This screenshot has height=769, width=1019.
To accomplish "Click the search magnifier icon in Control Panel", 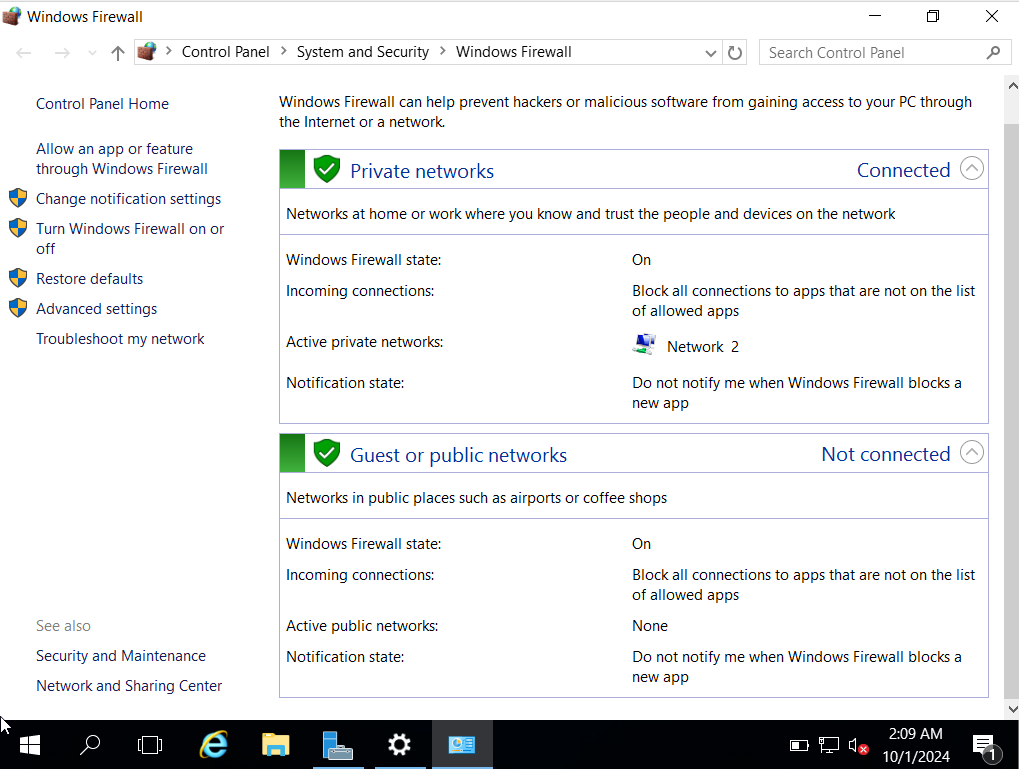I will (x=993, y=53).
